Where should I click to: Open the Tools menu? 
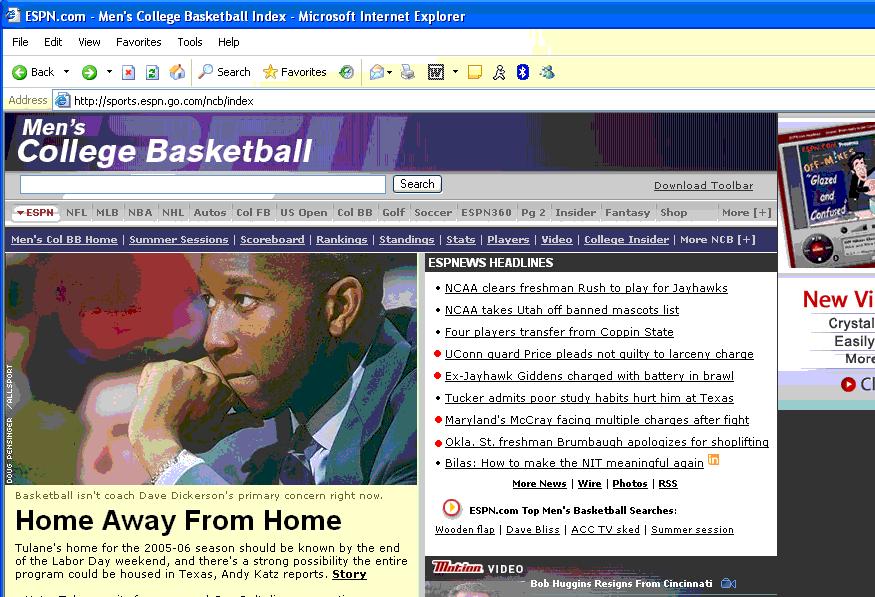click(189, 42)
